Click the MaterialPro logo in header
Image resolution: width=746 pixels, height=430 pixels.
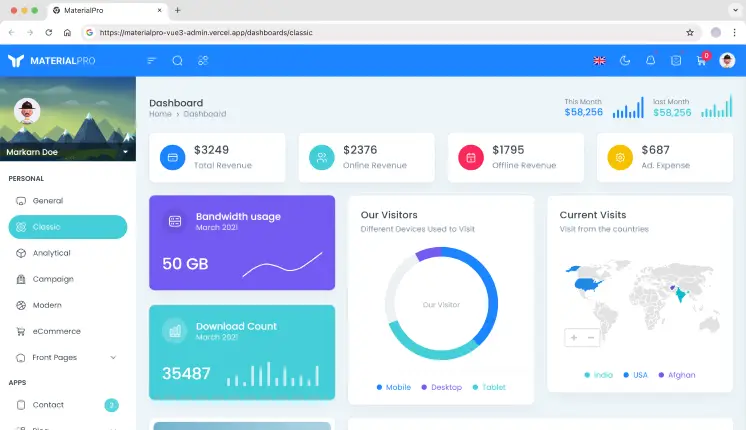pyautogui.click(x=51, y=61)
